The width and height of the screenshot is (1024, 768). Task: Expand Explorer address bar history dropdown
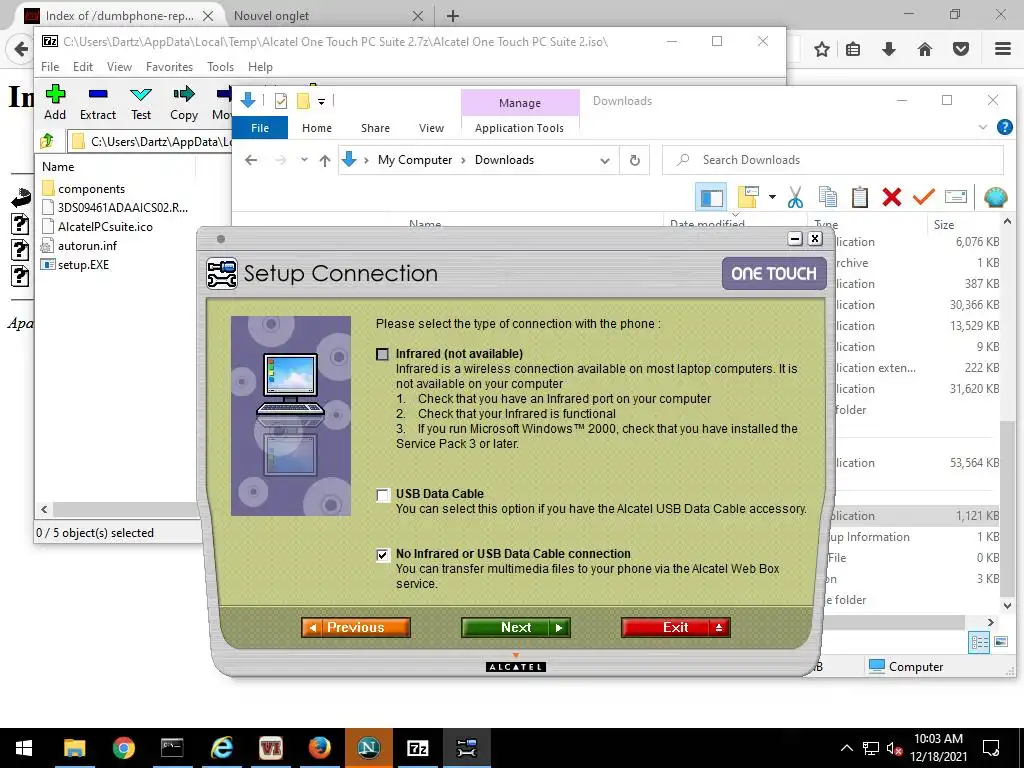[x=605, y=161]
